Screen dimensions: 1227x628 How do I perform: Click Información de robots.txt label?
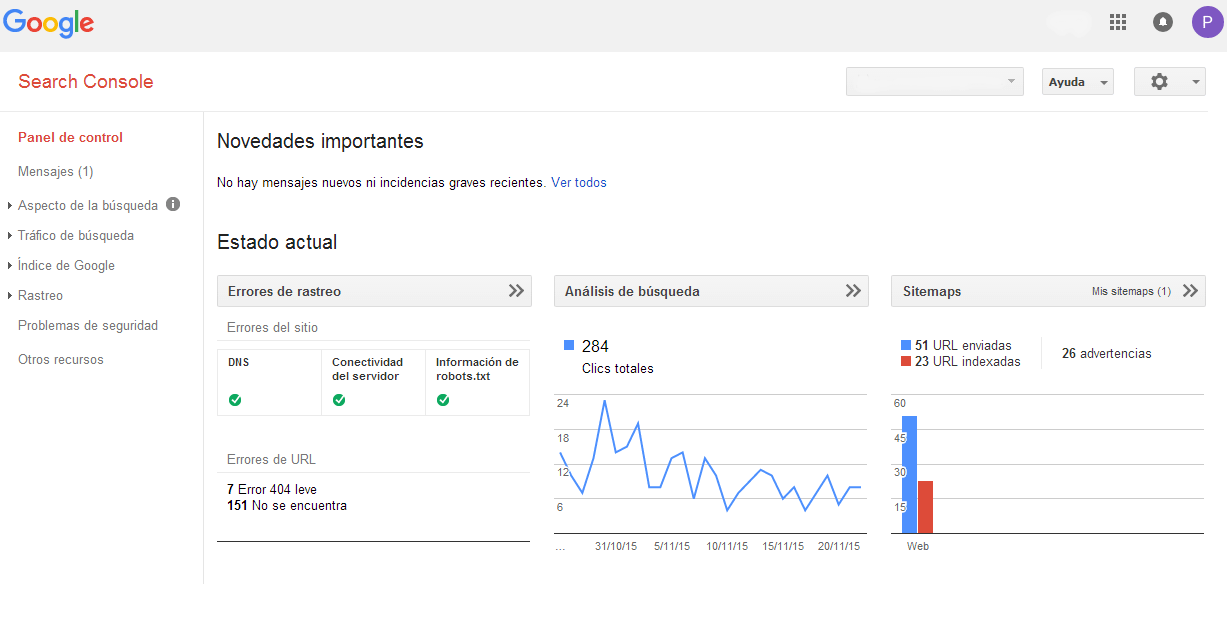477,369
